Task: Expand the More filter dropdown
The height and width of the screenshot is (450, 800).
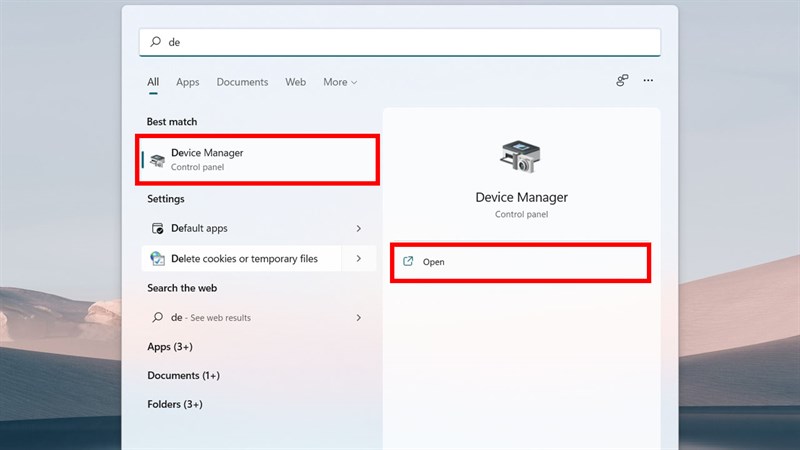Action: (340, 82)
